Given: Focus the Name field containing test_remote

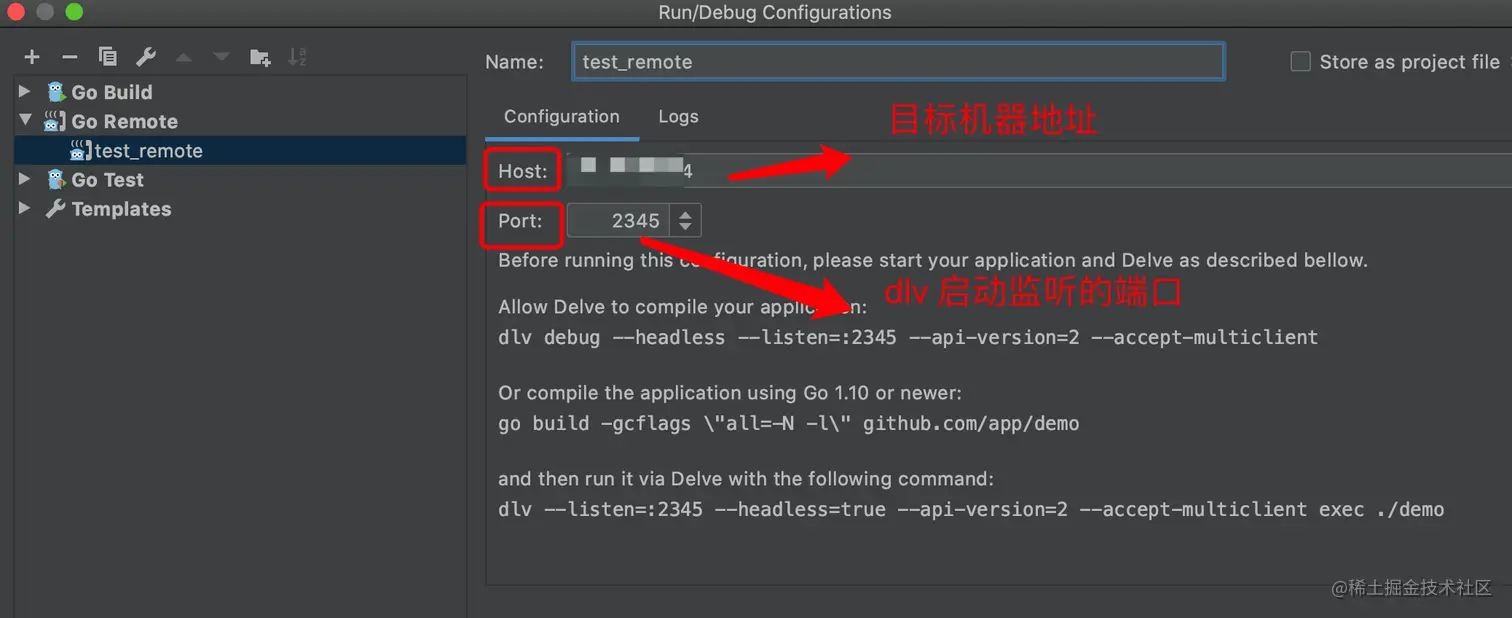Looking at the screenshot, I should [898, 62].
